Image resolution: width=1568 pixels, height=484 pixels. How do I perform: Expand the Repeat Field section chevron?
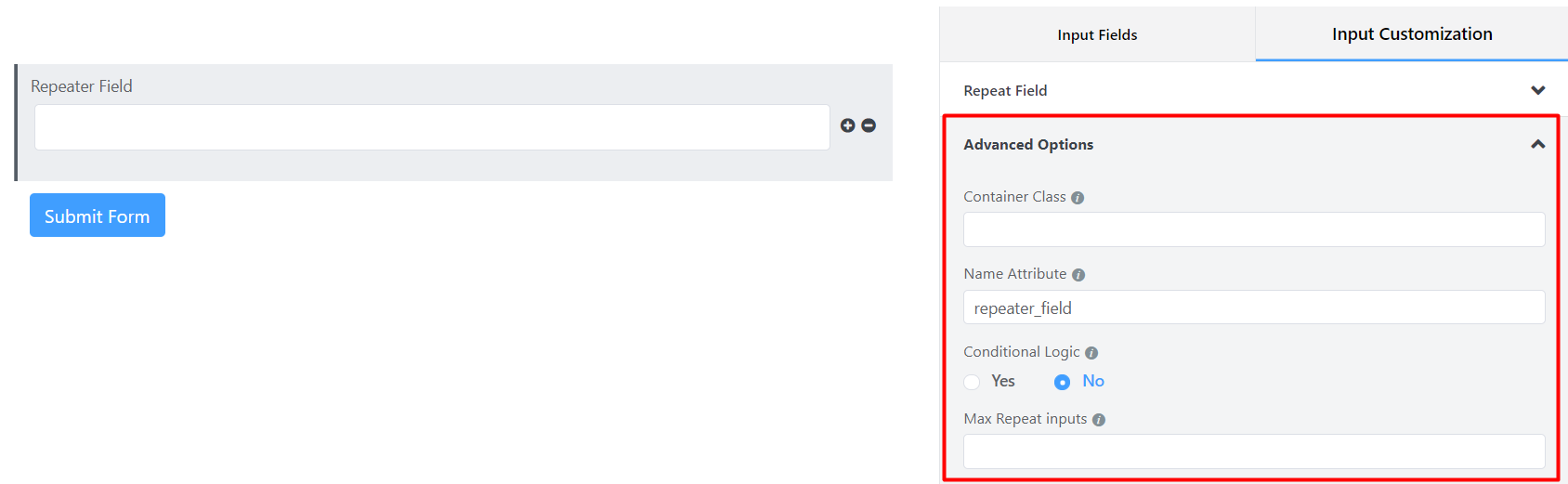1538,90
